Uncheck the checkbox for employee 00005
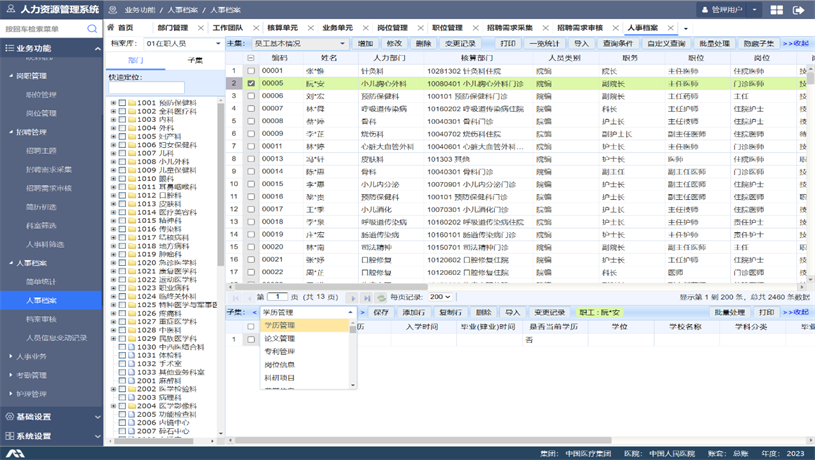The image size is (815, 460). (x=251, y=83)
